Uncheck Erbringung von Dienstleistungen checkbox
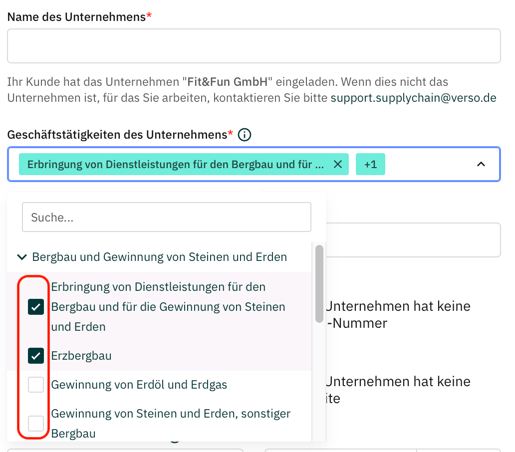This screenshot has width=515, height=452. pos(36,307)
